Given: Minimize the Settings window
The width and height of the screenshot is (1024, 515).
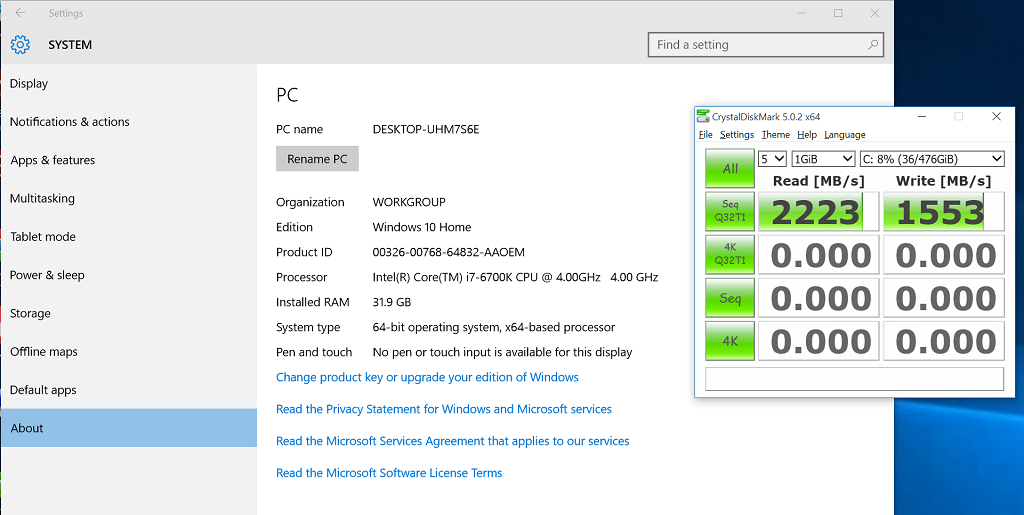Looking at the screenshot, I should click(801, 13).
